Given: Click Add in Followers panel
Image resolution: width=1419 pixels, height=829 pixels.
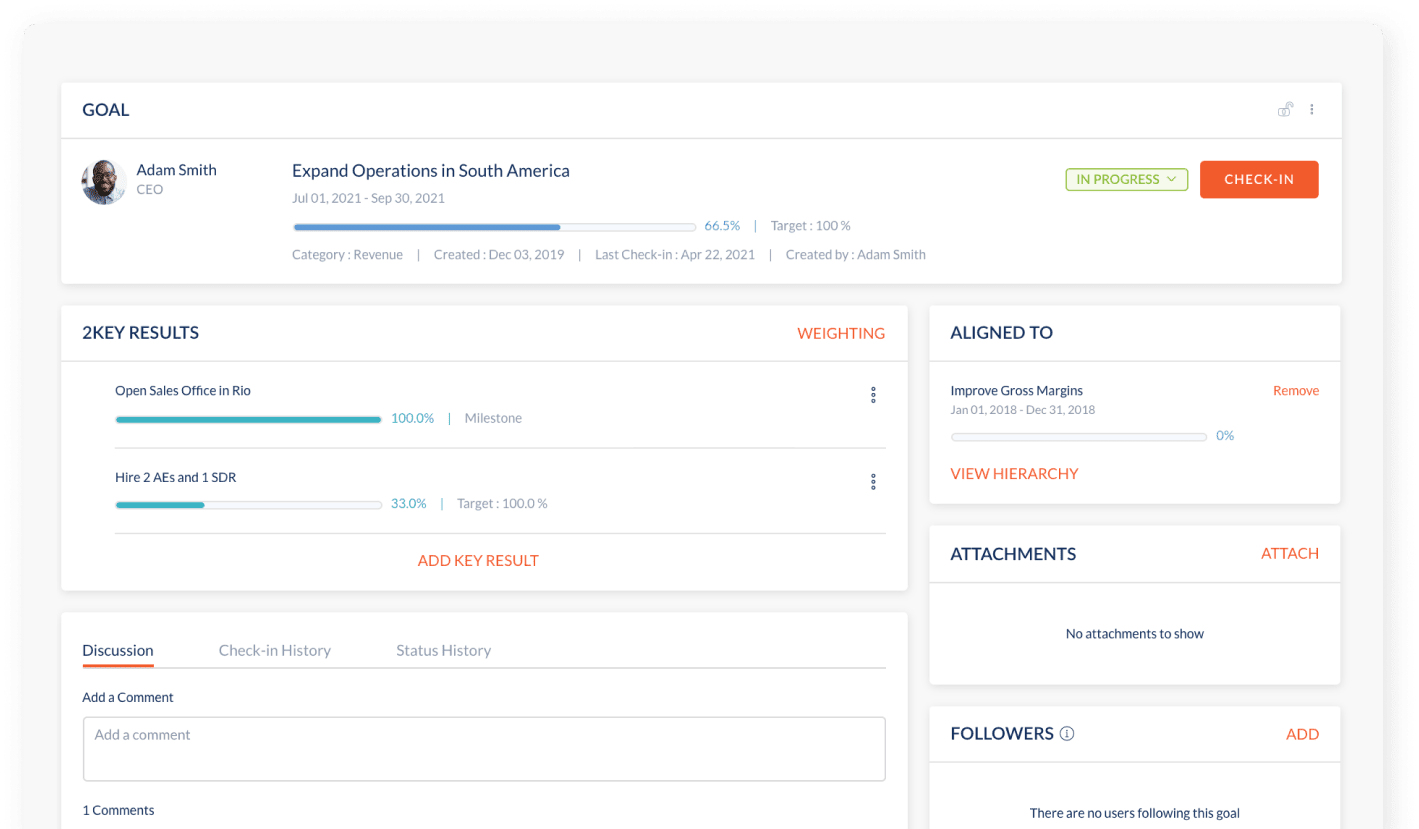Looking at the screenshot, I should point(1303,734).
